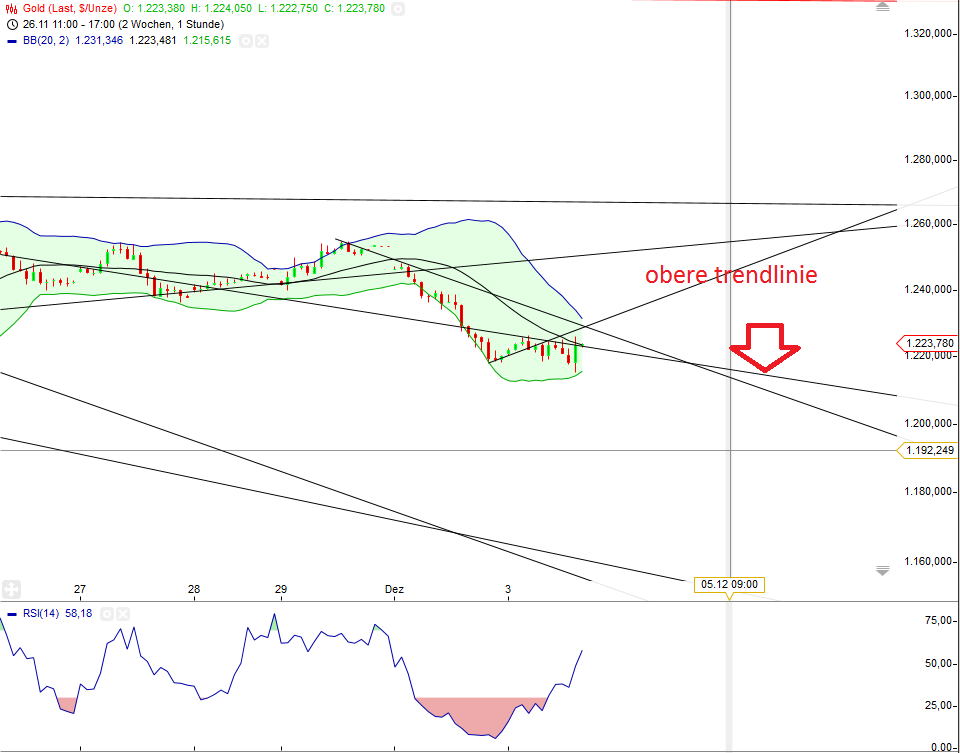Click the Dez label on the time axis

tap(394, 590)
